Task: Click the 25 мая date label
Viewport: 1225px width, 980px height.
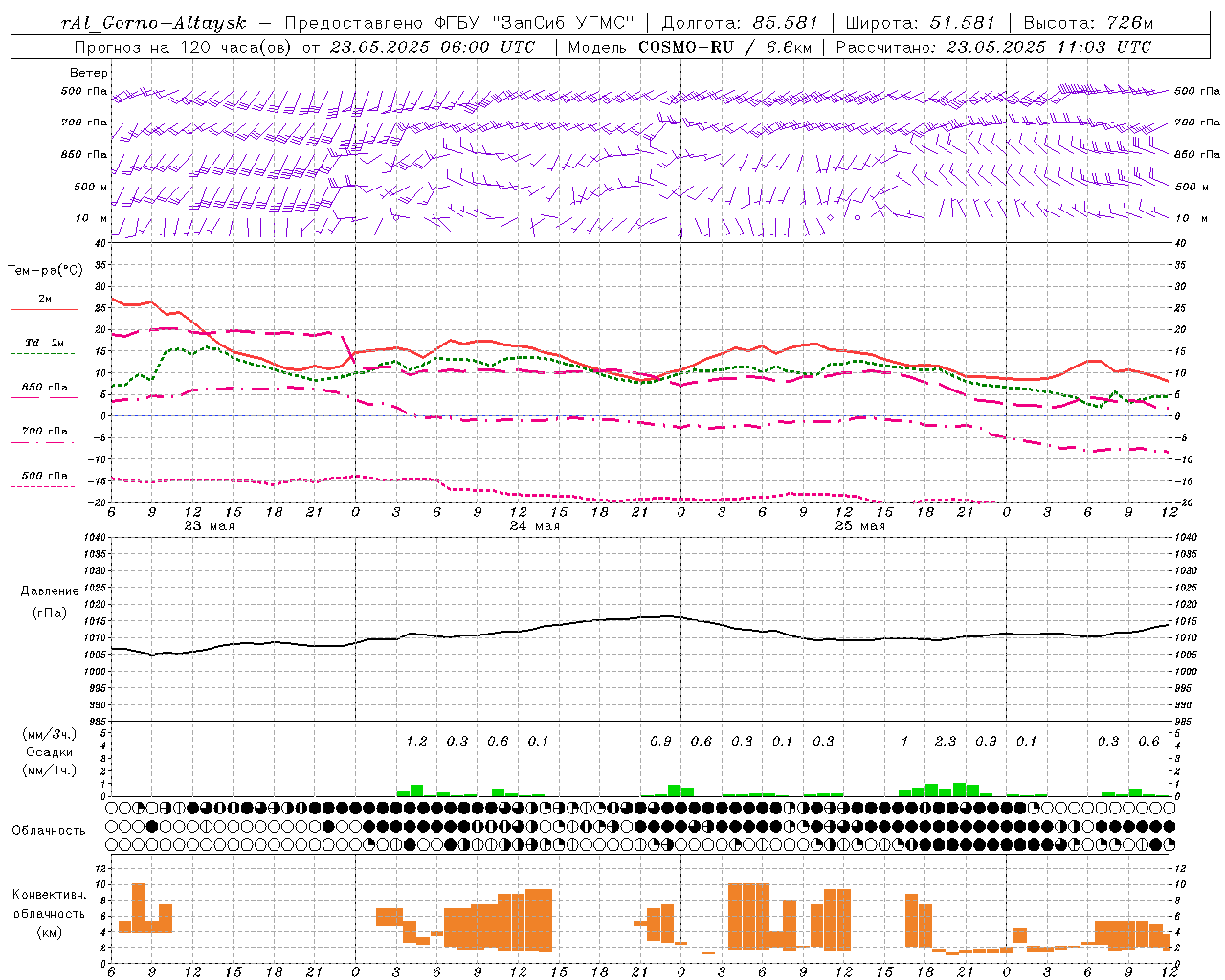Action: (x=859, y=526)
